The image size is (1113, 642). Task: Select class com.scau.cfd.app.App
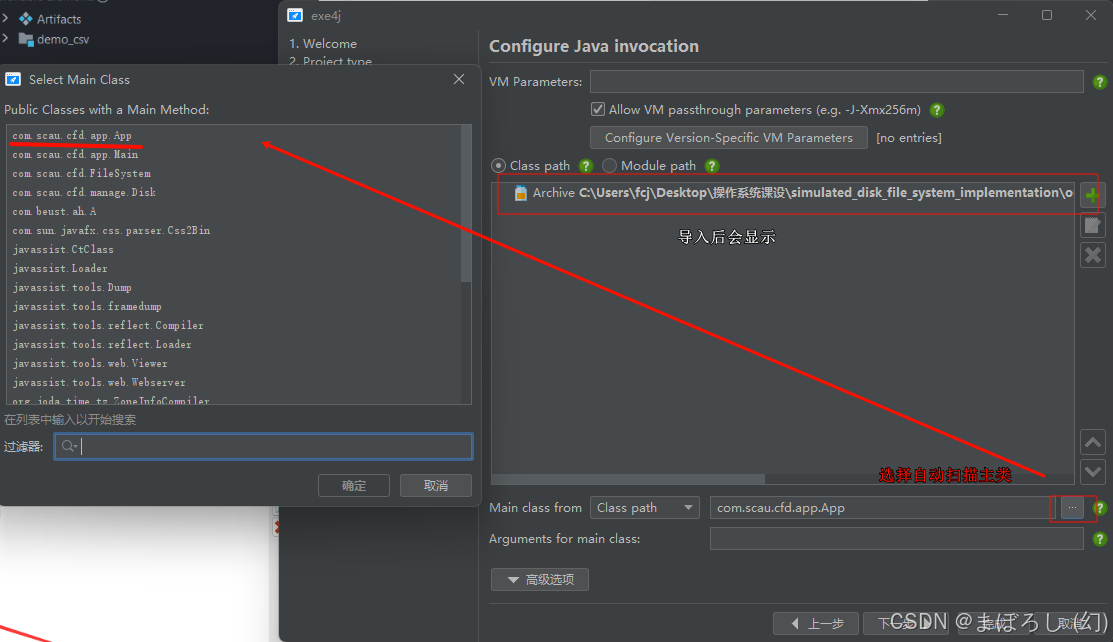pyautogui.click(x=72, y=136)
